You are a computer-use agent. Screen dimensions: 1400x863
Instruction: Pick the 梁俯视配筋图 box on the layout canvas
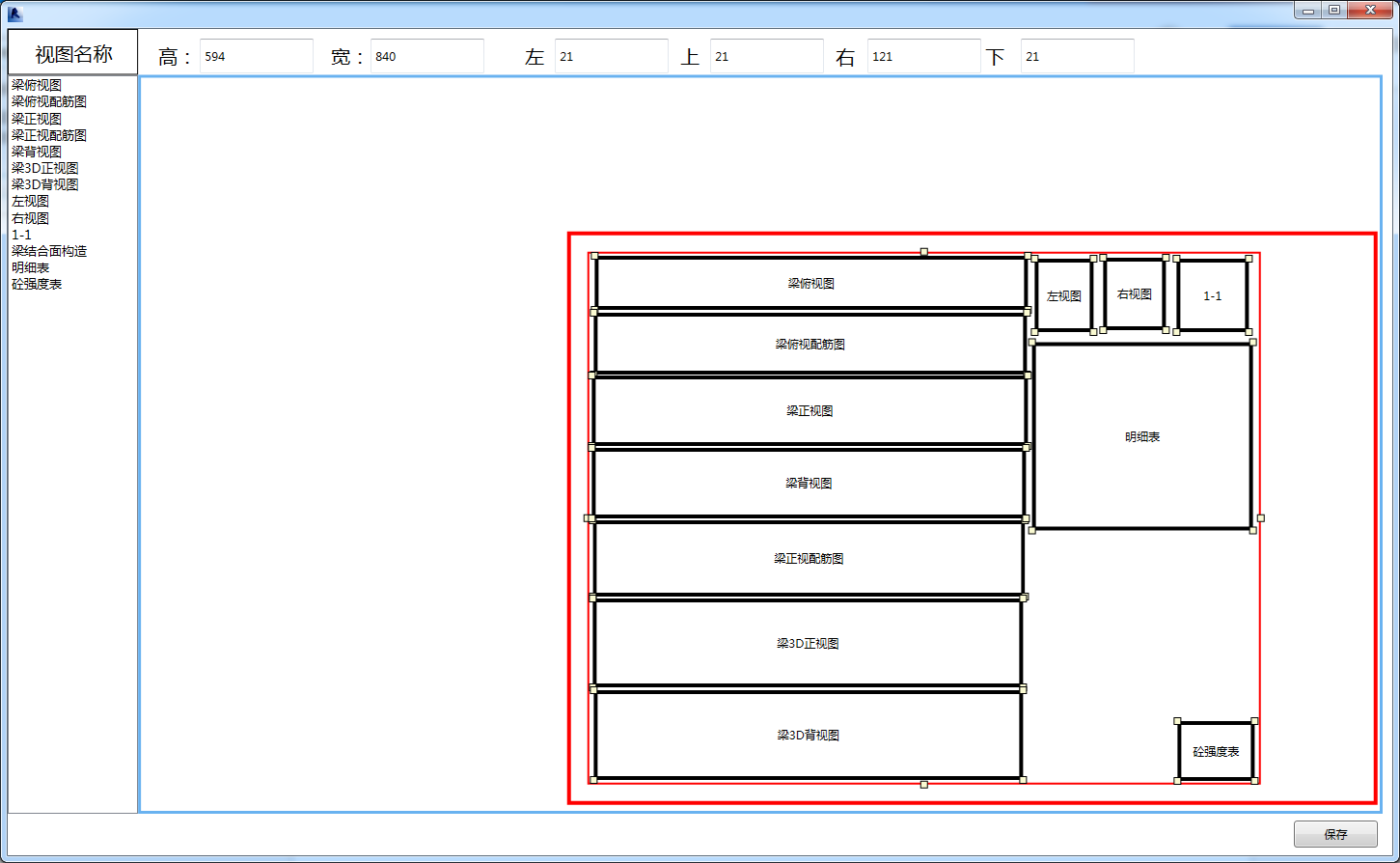(x=810, y=344)
